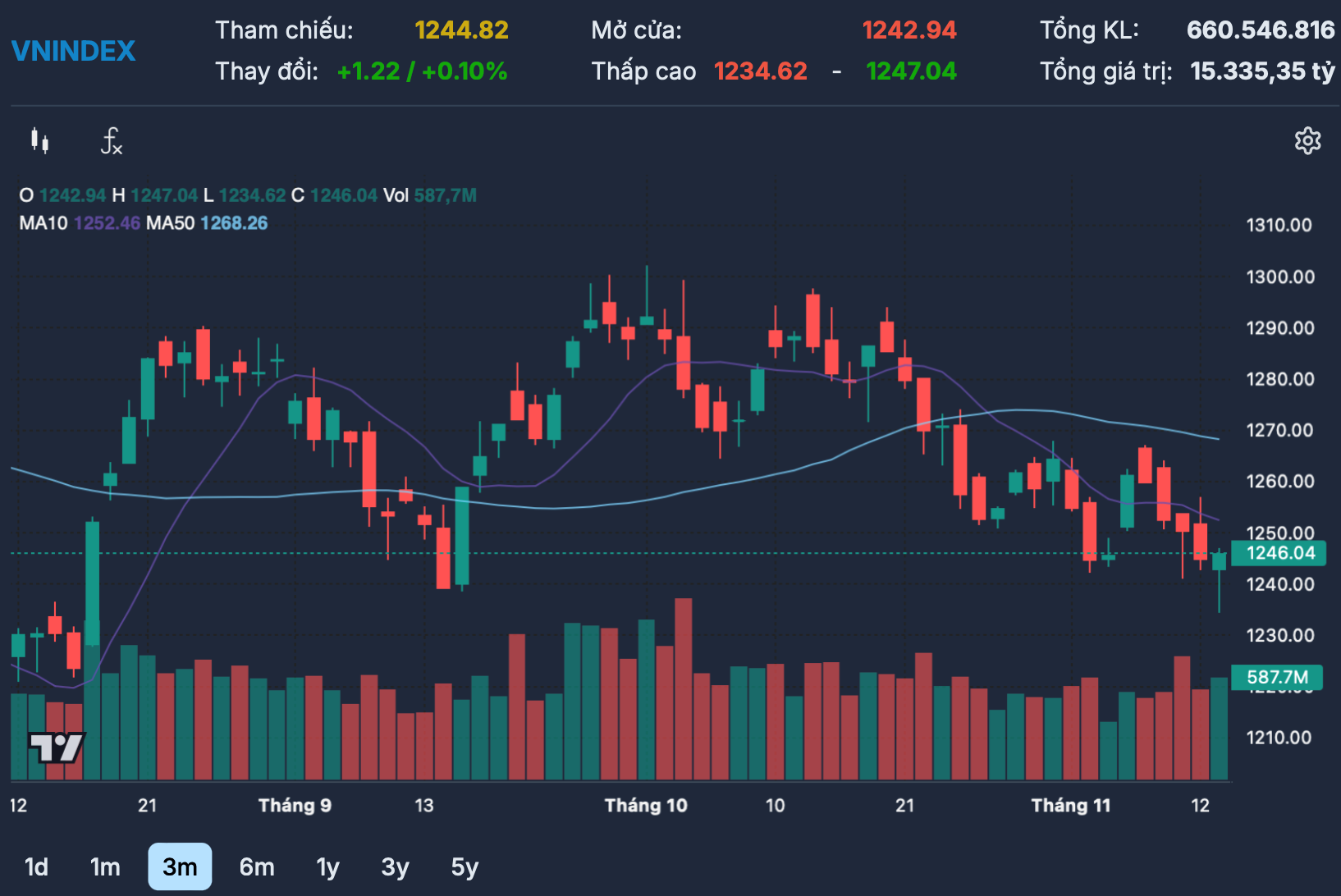This screenshot has height=896, width=1341.
Task: Click the change value +1.22 / +0.10%
Action: tap(423, 71)
